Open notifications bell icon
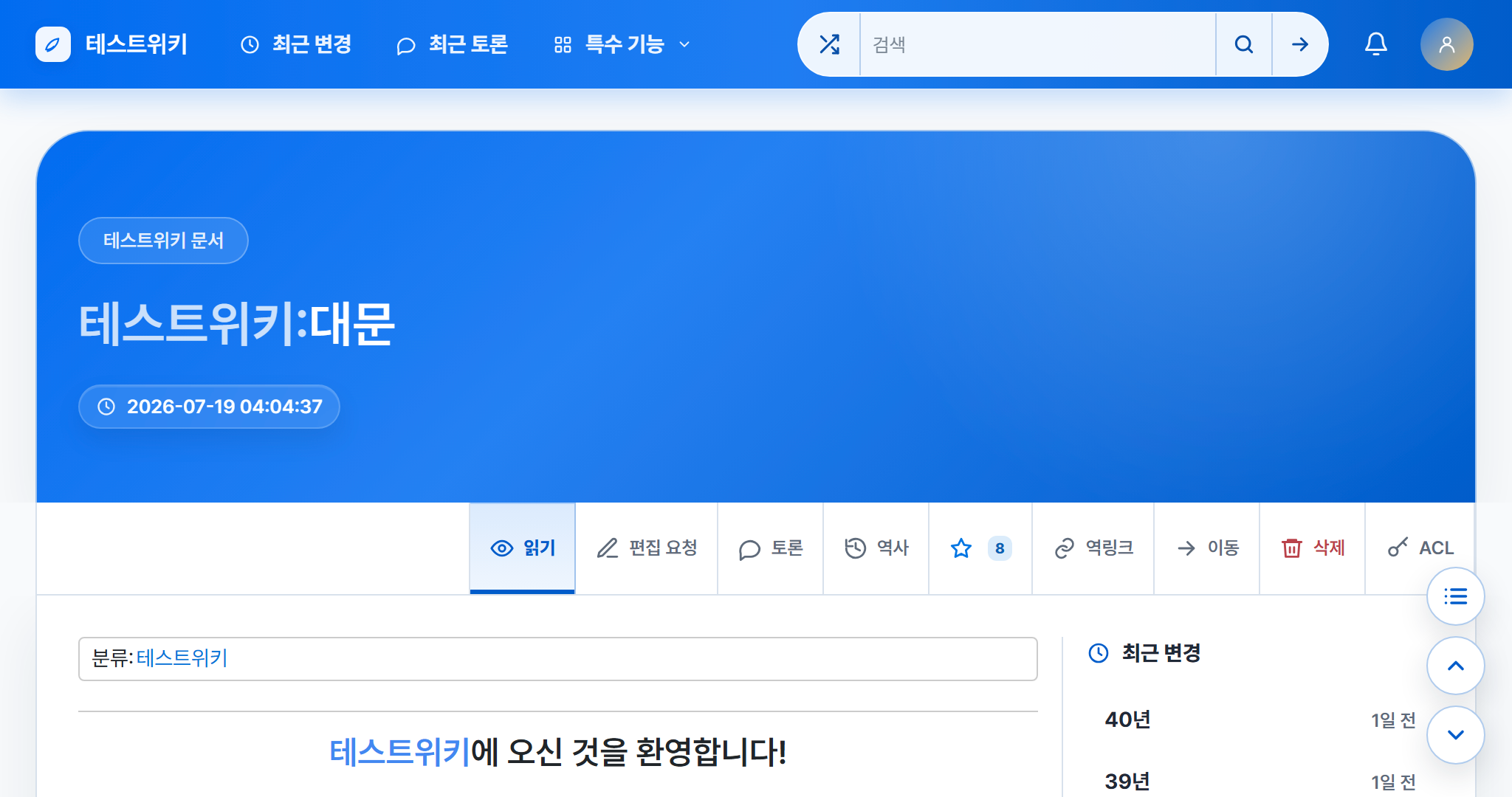Screen dimensions: 1512x797 pos(1375,44)
